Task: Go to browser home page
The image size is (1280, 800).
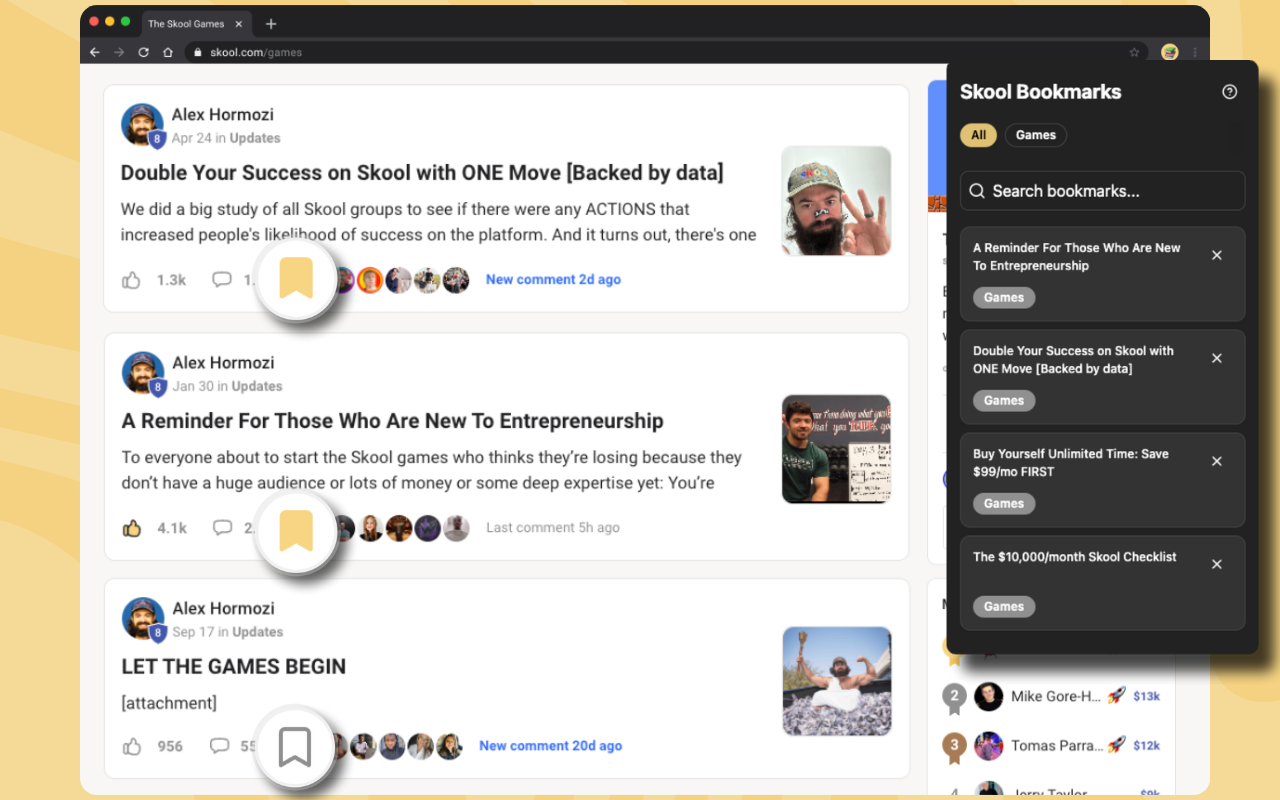Action: 167,52
